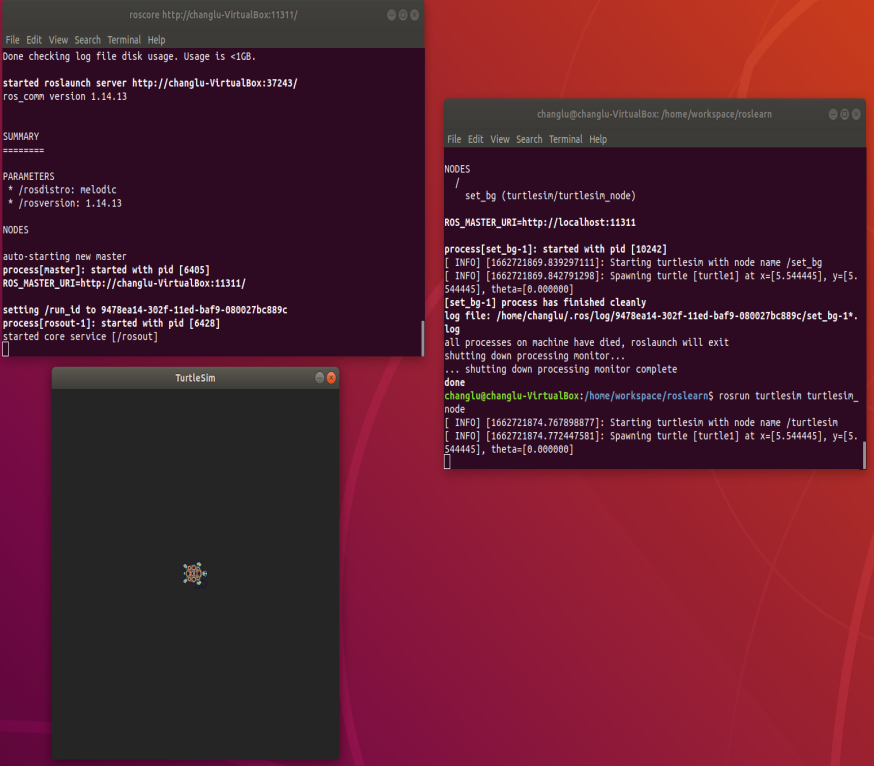This screenshot has width=874, height=766.
Task: Minimize the roslearn terminal window
Action: coord(833,114)
